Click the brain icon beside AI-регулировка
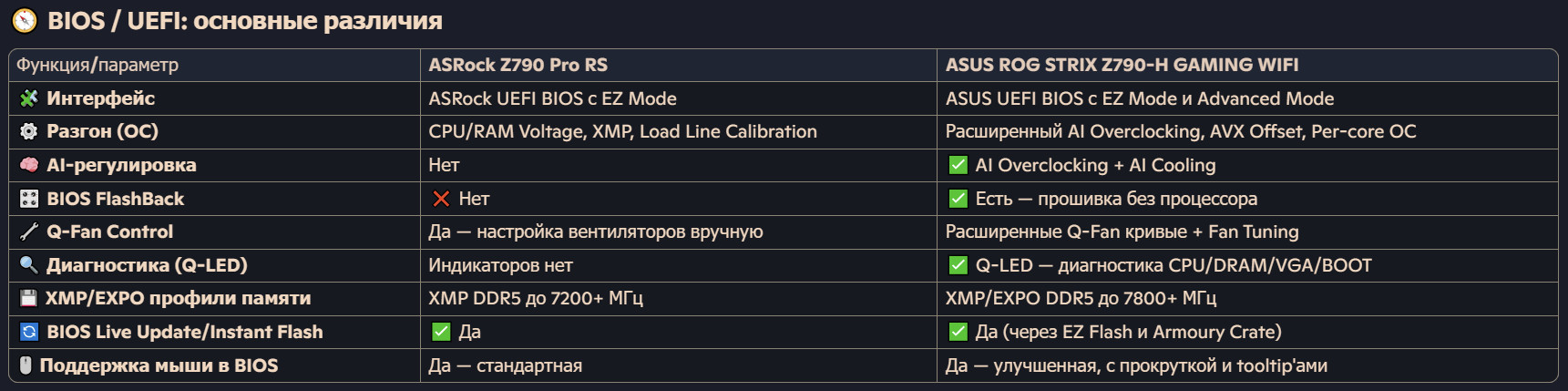Image resolution: width=1568 pixels, height=391 pixels. pyautogui.click(x=29, y=165)
